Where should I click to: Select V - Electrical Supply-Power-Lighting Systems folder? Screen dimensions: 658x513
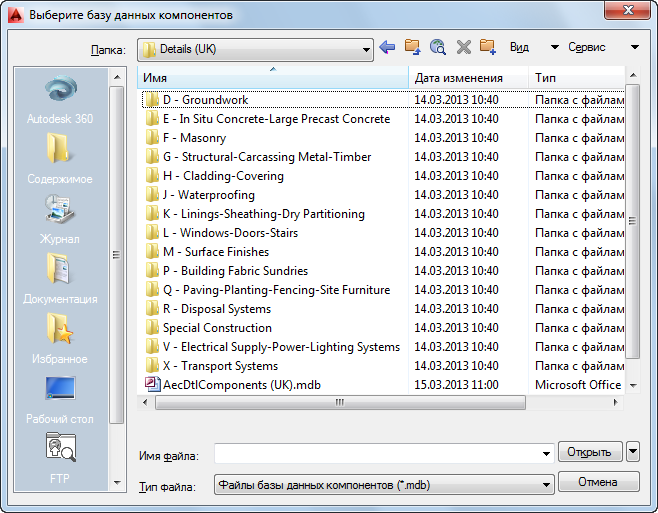tap(281, 347)
